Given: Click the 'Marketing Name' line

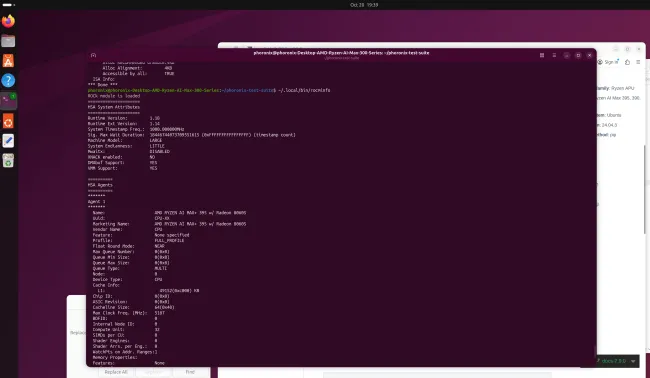Looking at the screenshot, I should [169, 224].
